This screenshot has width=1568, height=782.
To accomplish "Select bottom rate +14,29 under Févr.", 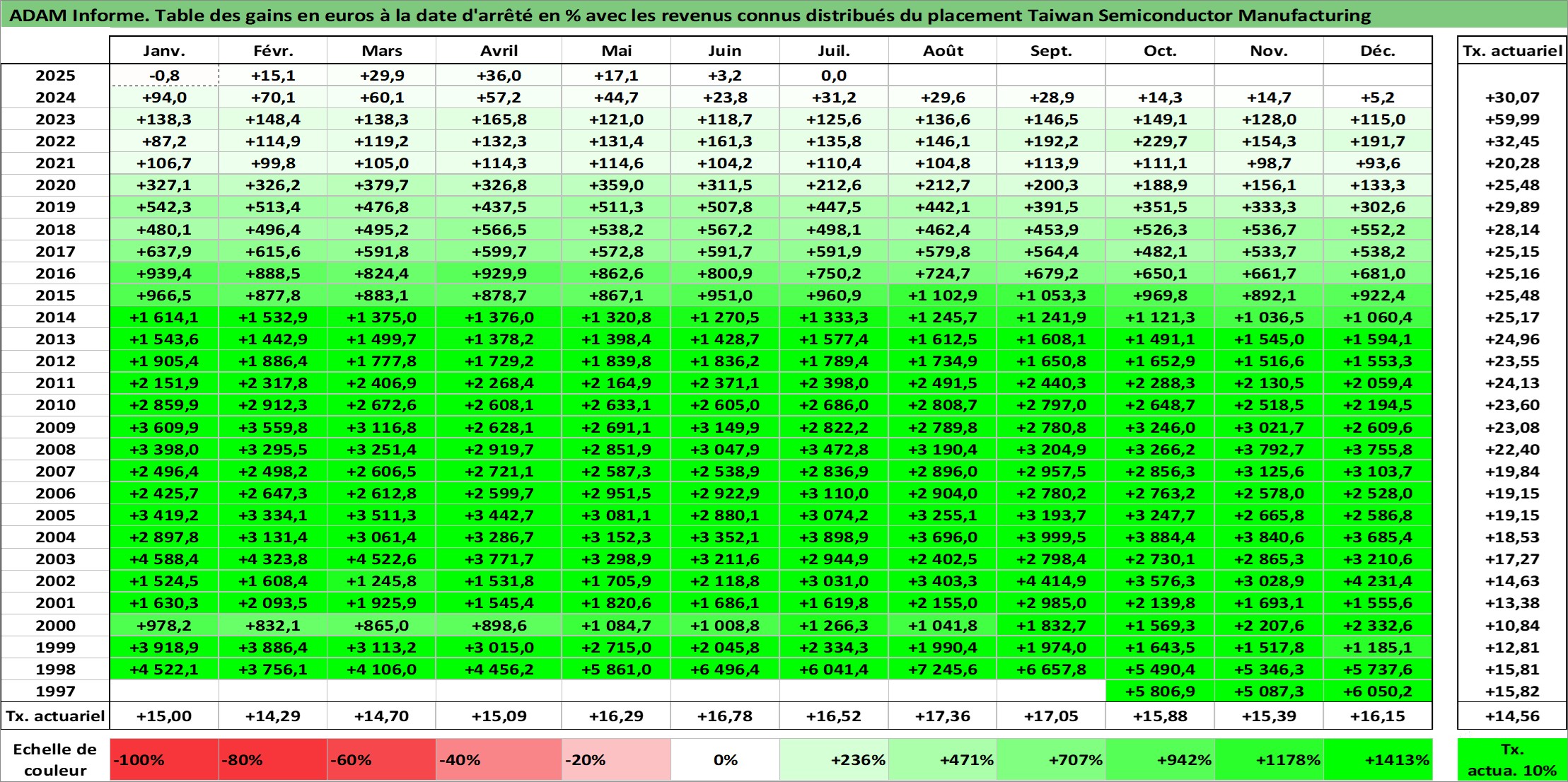I will [x=273, y=716].
